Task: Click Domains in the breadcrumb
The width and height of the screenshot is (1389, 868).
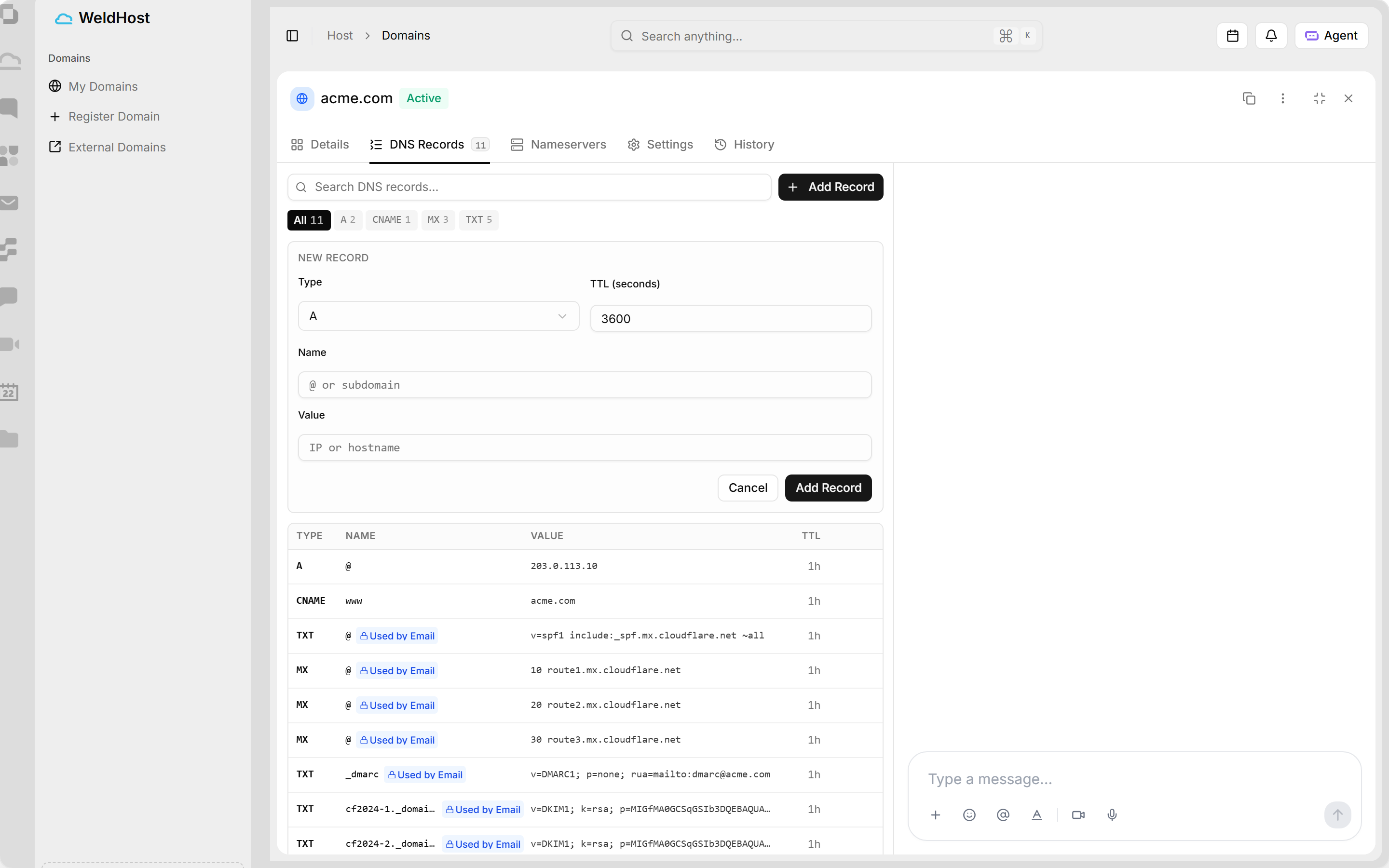Action: point(406,36)
